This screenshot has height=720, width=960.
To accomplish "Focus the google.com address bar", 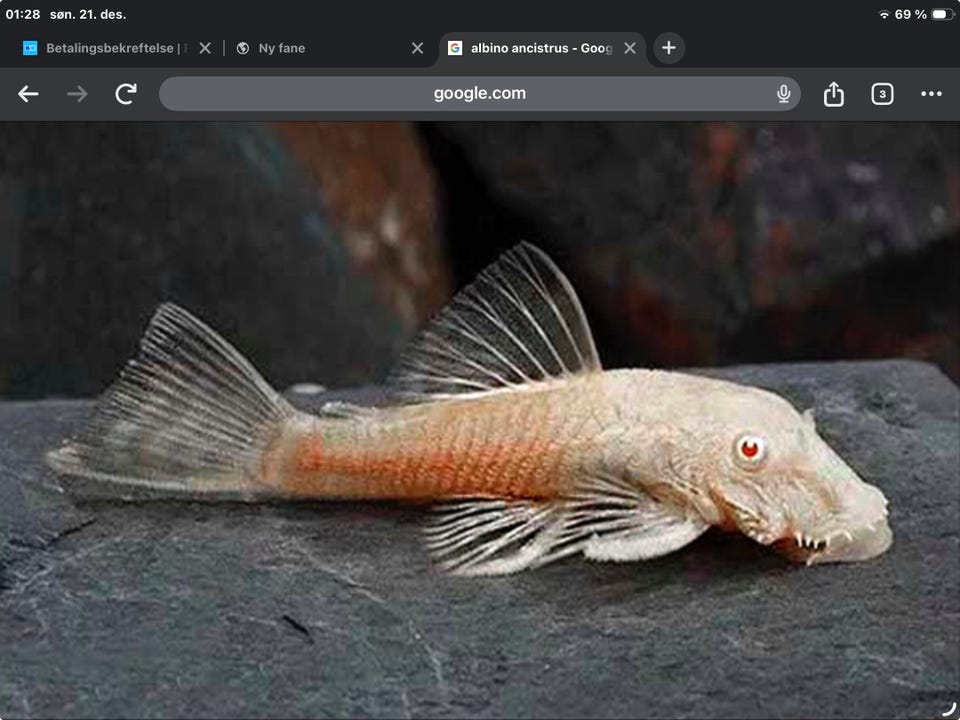I will pyautogui.click(x=479, y=94).
